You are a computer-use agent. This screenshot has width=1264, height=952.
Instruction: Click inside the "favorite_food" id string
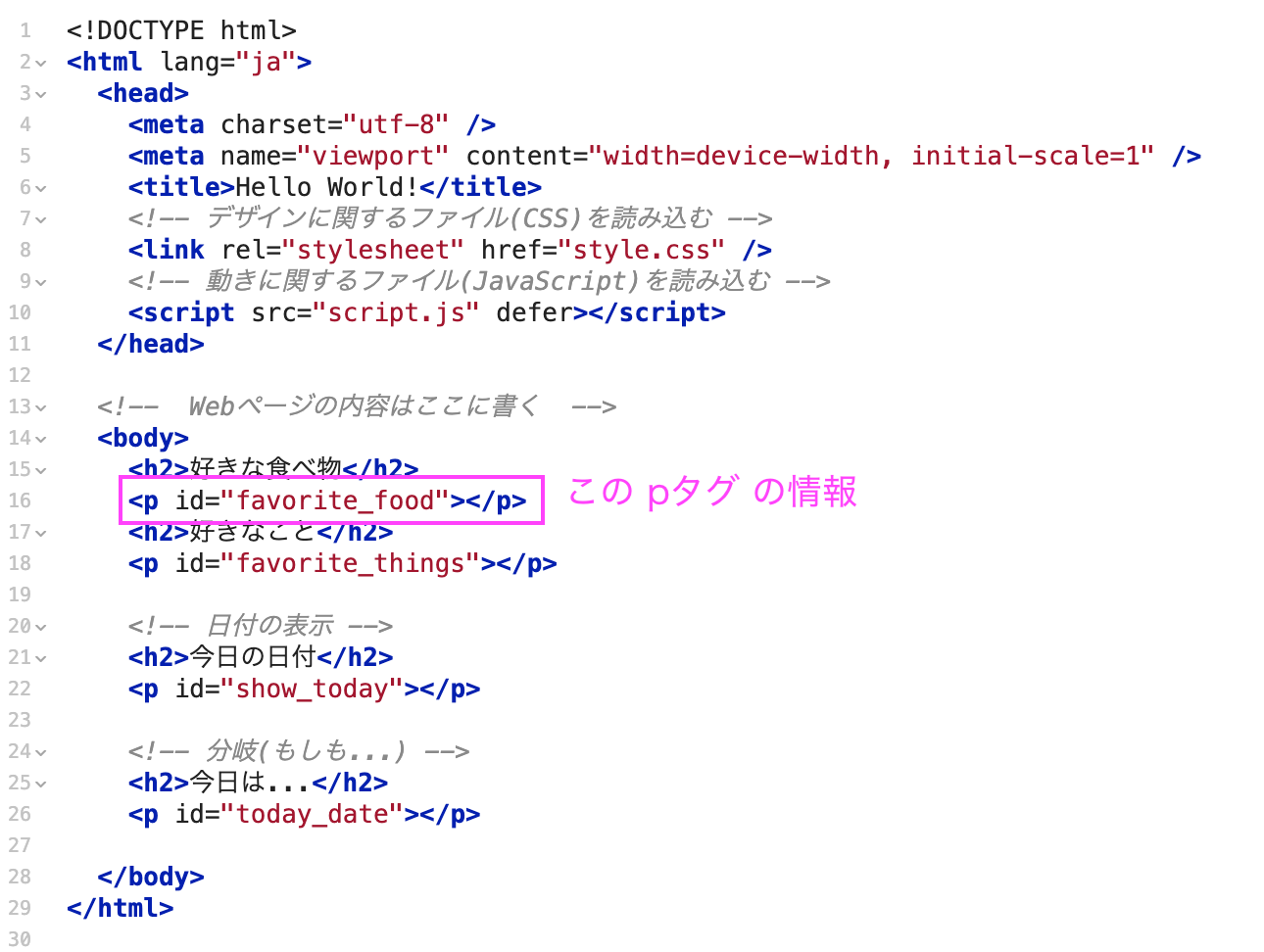coord(335,500)
